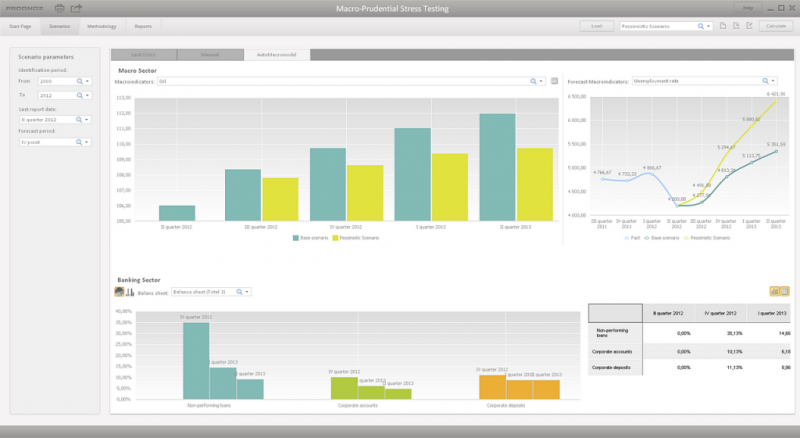Open the Reports tab
This screenshot has width=800, height=438.
143,26
